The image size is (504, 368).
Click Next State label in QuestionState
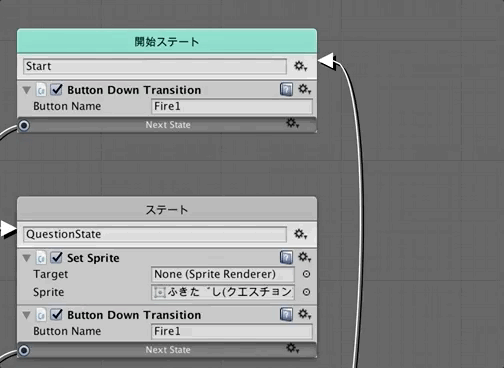click(168, 350)
